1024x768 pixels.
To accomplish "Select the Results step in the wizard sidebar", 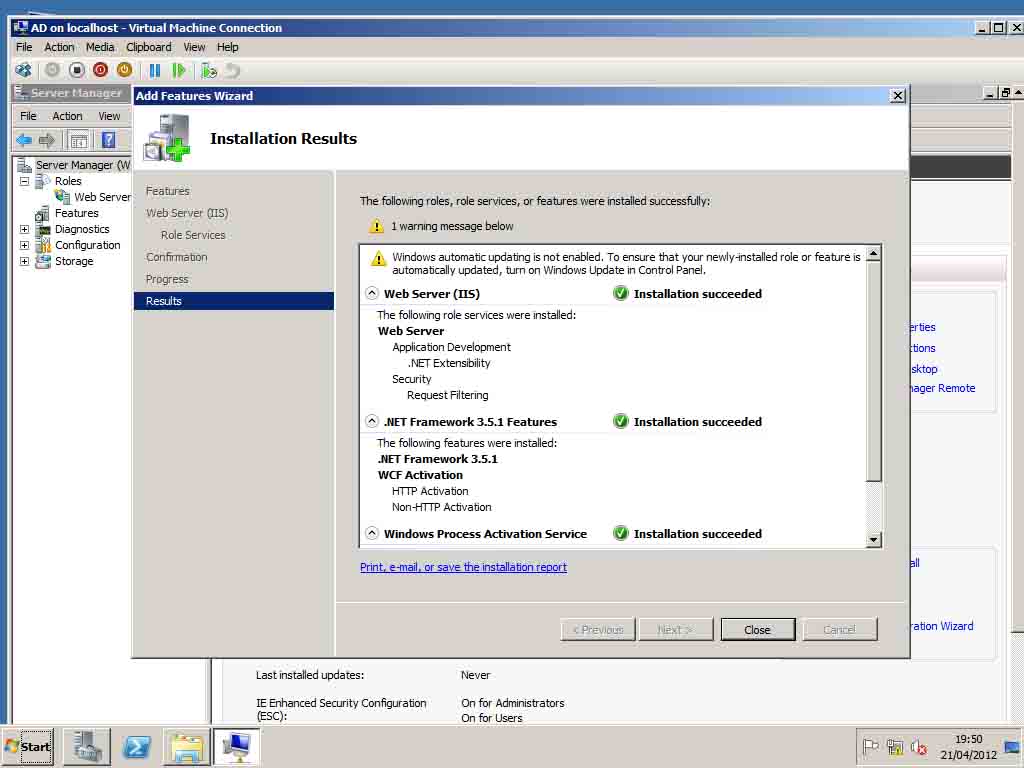I will [x=164, y=301].
